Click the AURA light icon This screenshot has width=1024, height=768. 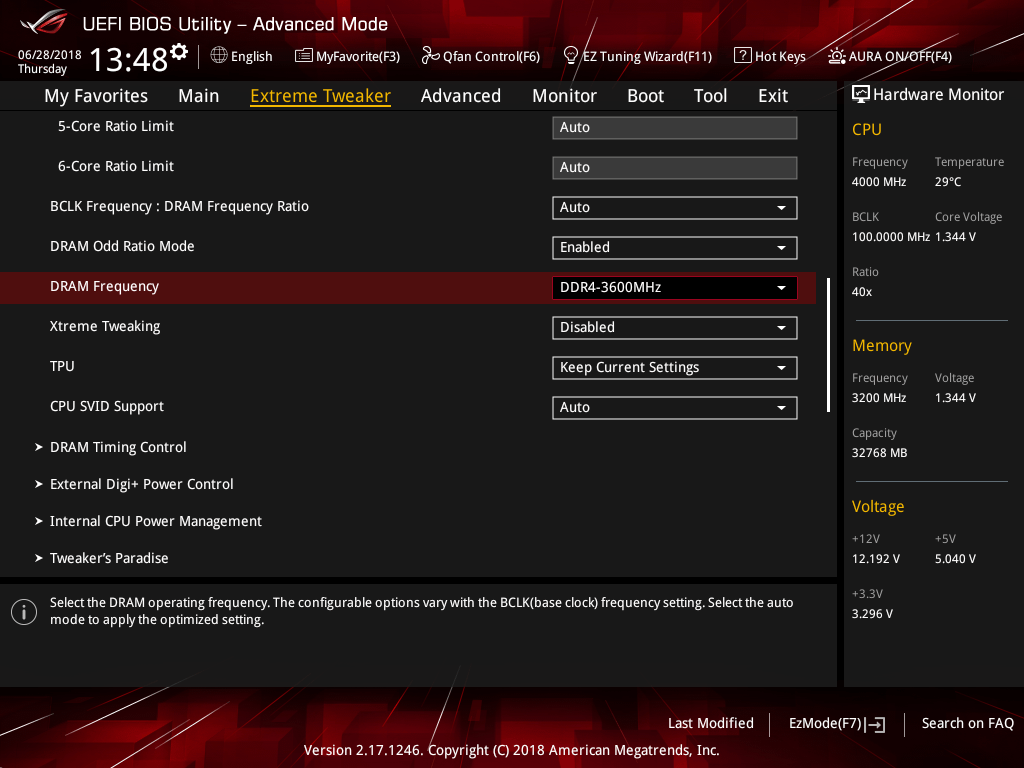[837, 56]
